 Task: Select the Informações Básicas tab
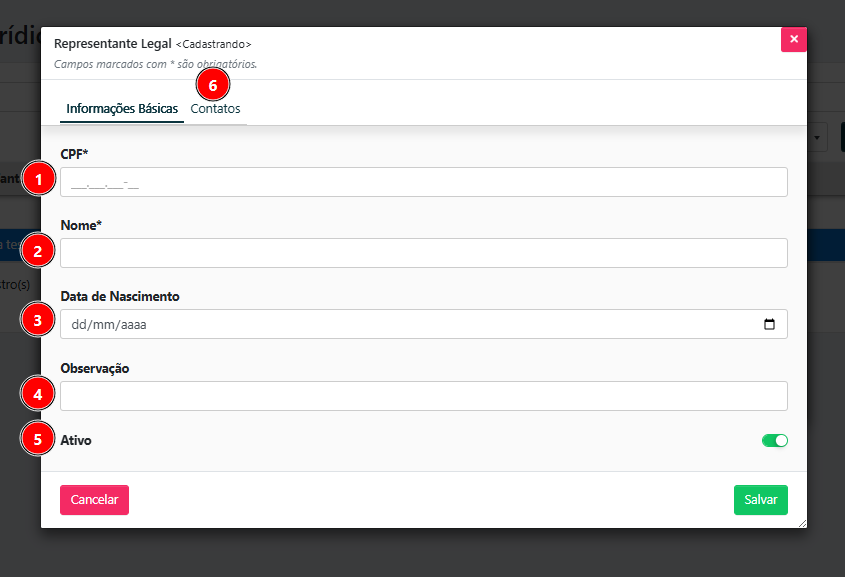click(x=121, y=109)
